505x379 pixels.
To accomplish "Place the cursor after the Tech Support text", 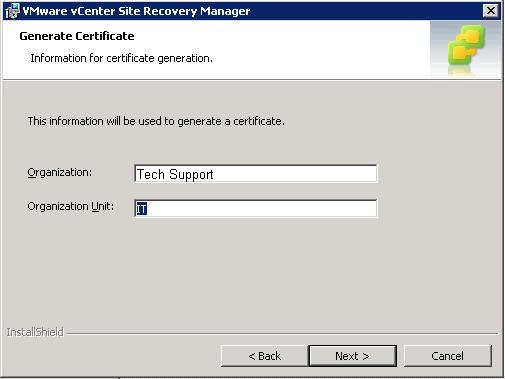I will (x=214, y=174).
